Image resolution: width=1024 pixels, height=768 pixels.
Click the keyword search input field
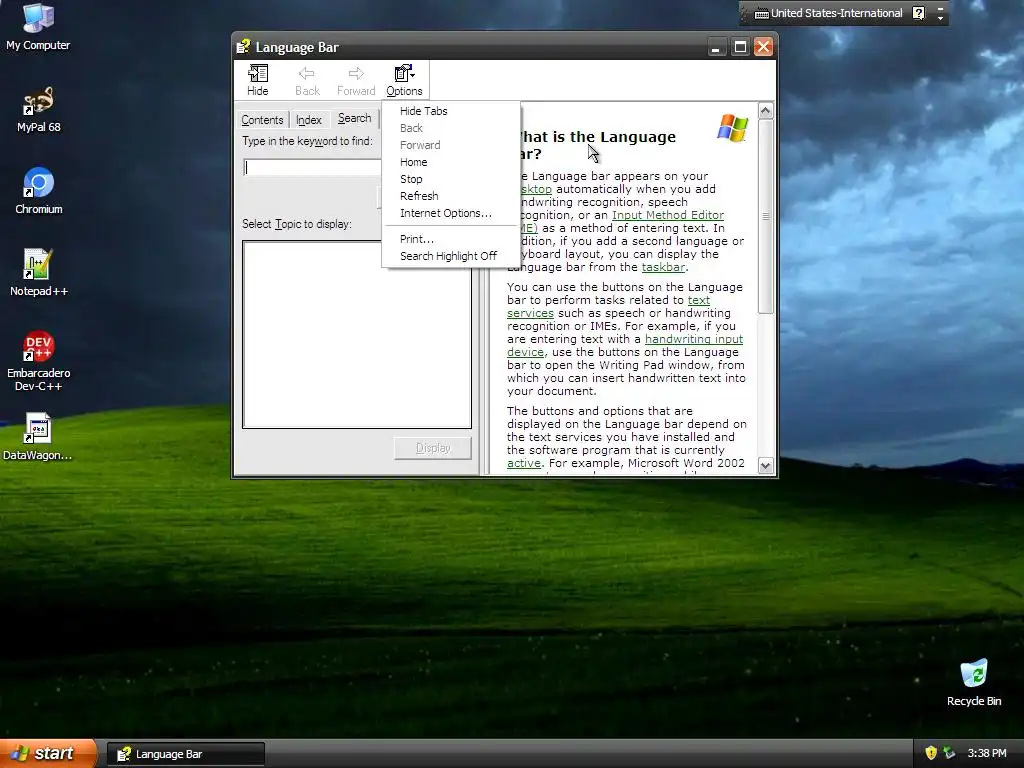(312, 168)
